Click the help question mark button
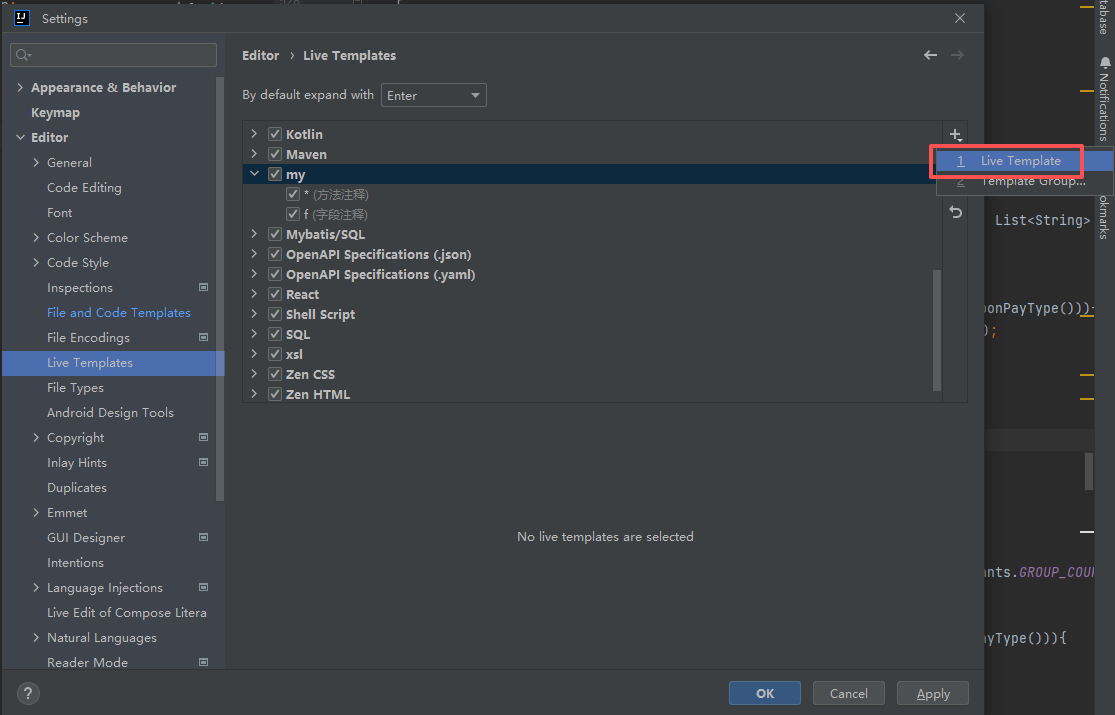Image resolution: width=1115 pixels, height=715 pixels. 28,693
